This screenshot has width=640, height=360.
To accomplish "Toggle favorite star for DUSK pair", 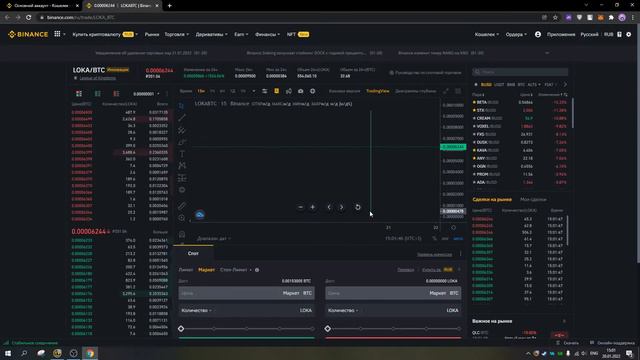I will click(474, 142).
